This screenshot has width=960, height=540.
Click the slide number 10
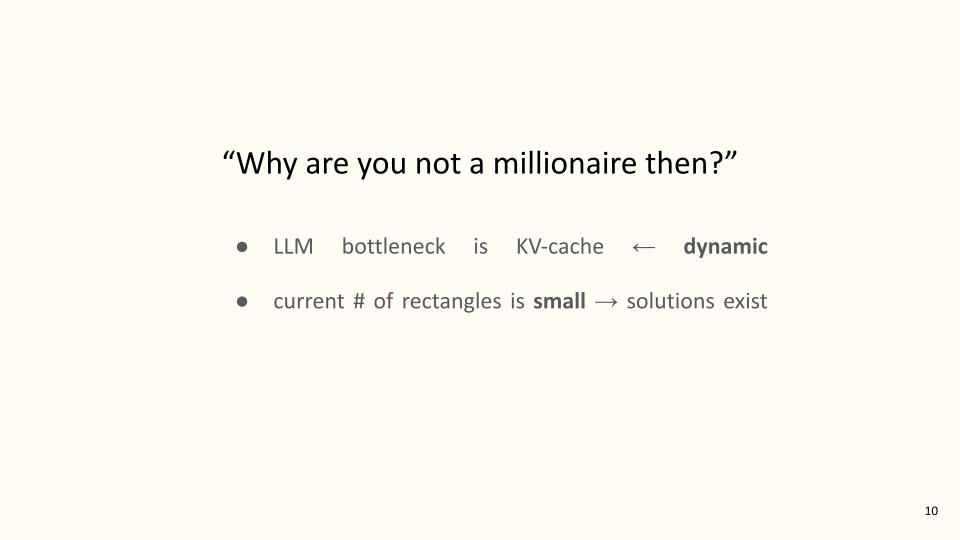point(931,511)
